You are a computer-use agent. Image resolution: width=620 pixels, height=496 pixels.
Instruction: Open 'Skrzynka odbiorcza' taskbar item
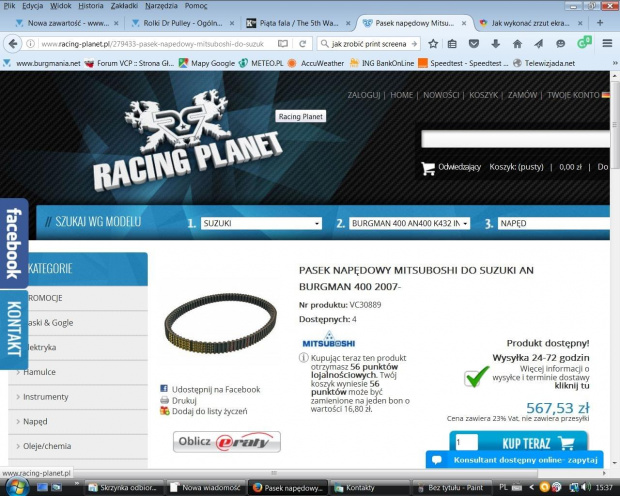click(x=125, y=487)
